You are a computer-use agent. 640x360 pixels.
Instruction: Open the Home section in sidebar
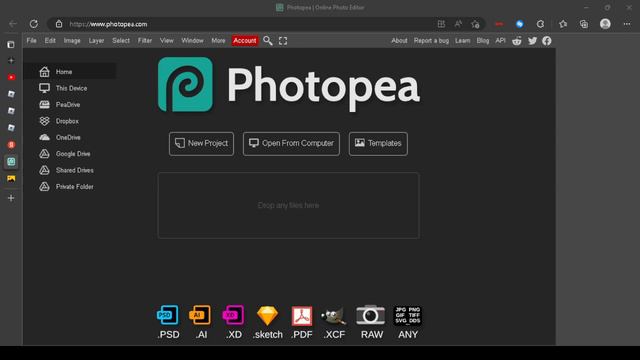point(69,71)
